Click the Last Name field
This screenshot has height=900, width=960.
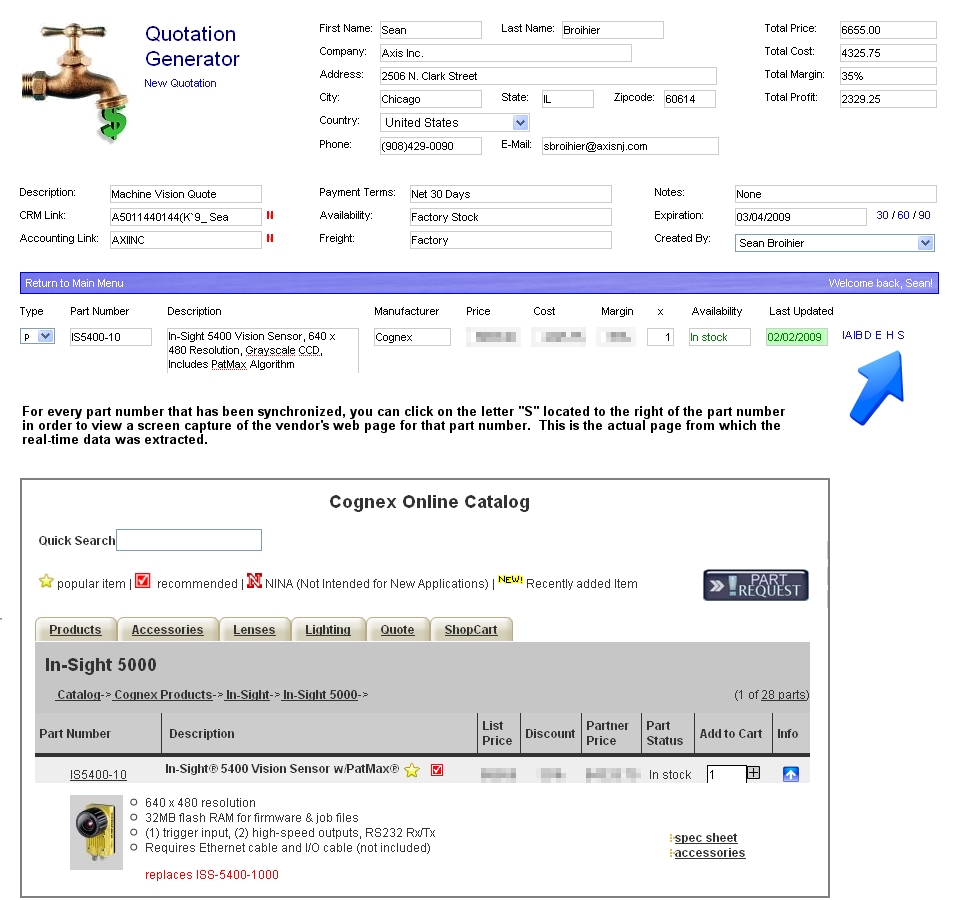pos(612,30)
